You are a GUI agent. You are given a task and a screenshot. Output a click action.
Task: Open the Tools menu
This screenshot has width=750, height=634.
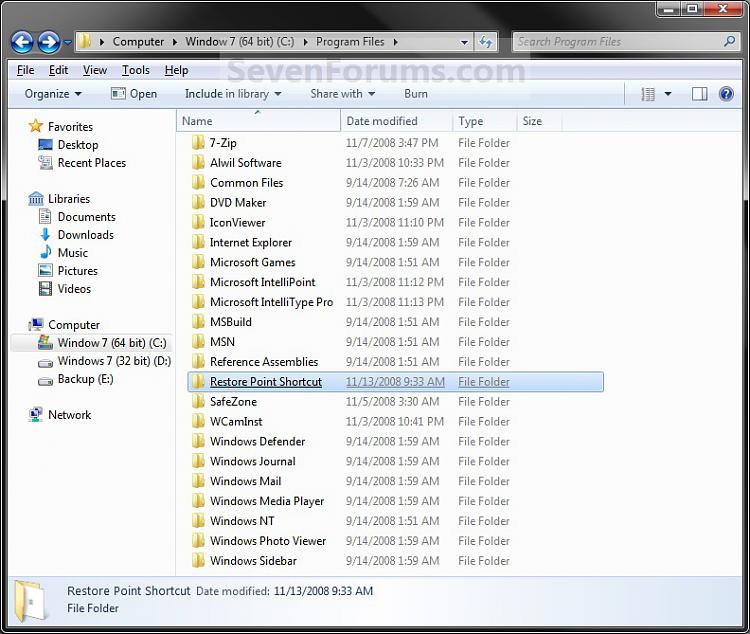(136, 70)
